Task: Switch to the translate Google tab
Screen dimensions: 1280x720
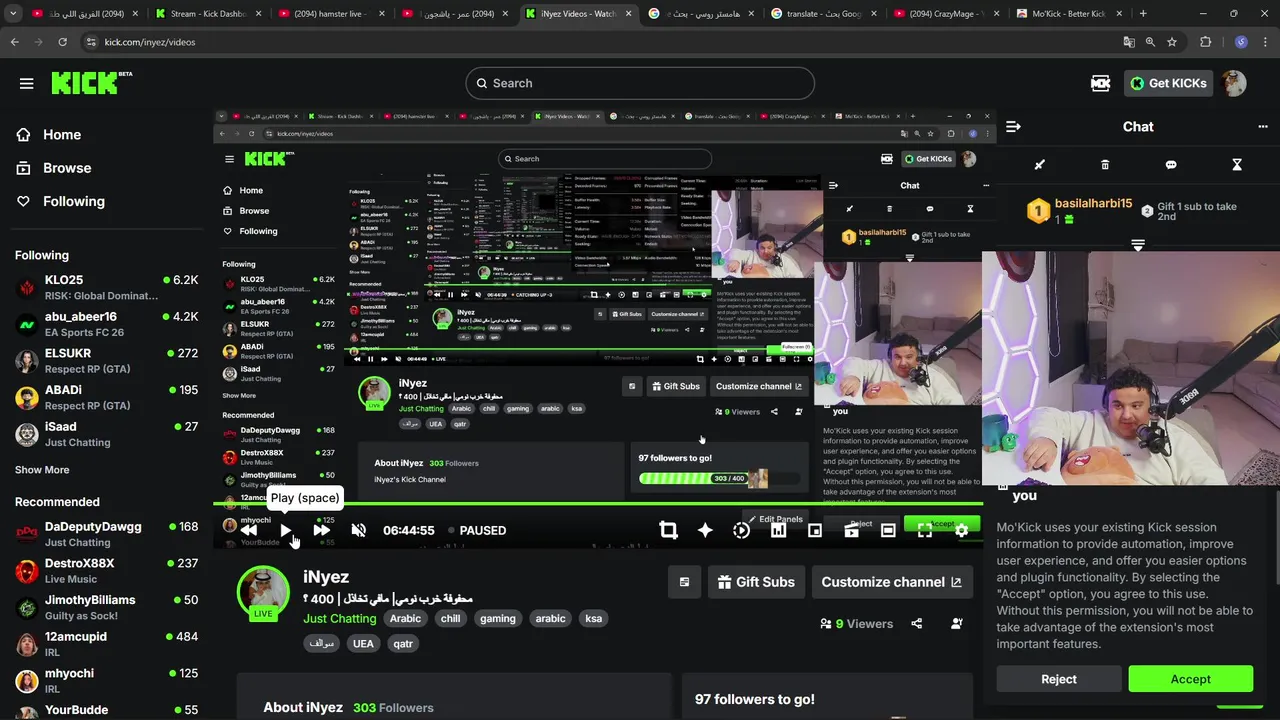Action: [x=824, y=14]
